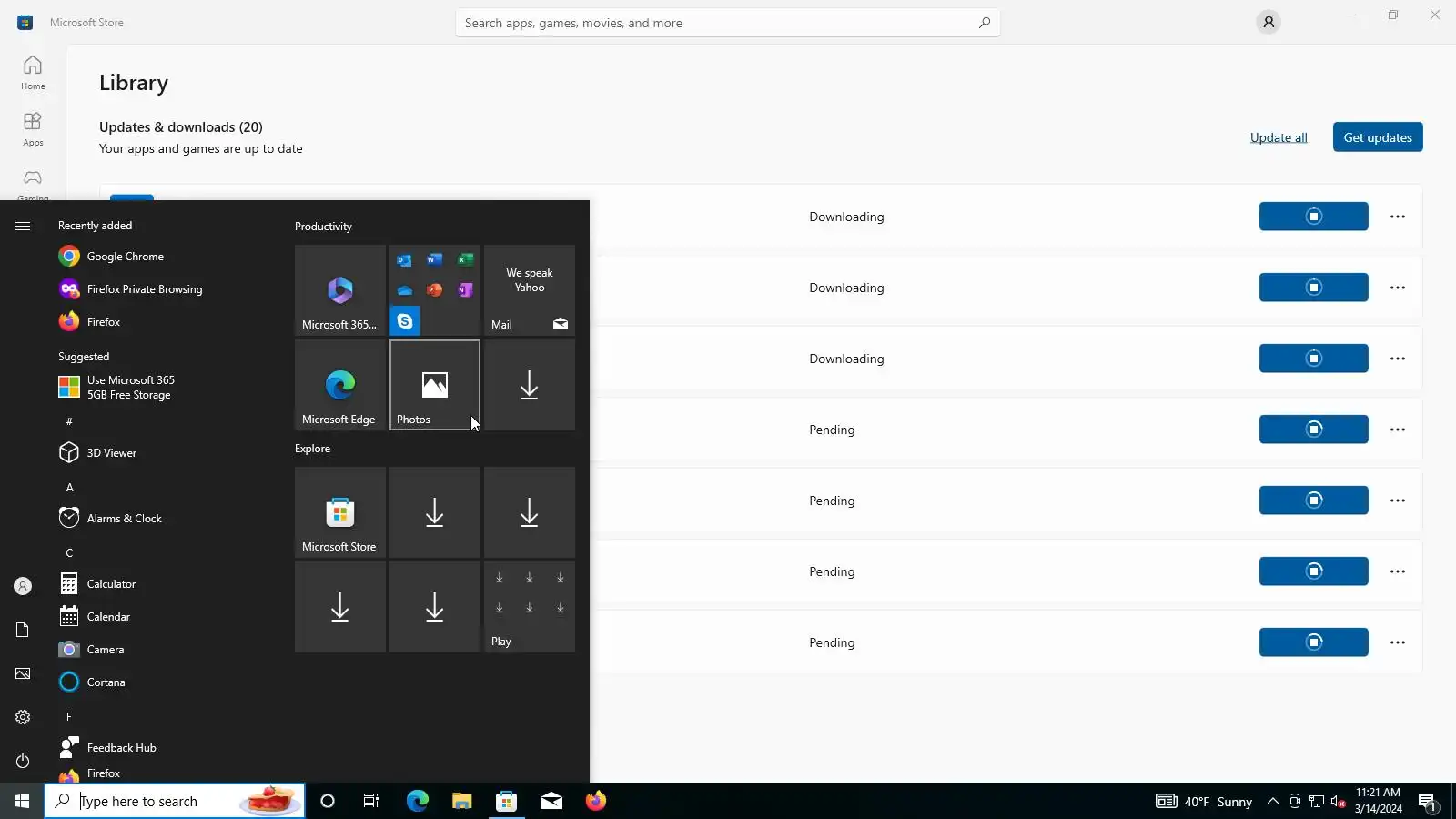Open Settings gear in Start menu rail
Viewport: 1456px width, 819px height.
pyautogui.click(x=23, y=717)
